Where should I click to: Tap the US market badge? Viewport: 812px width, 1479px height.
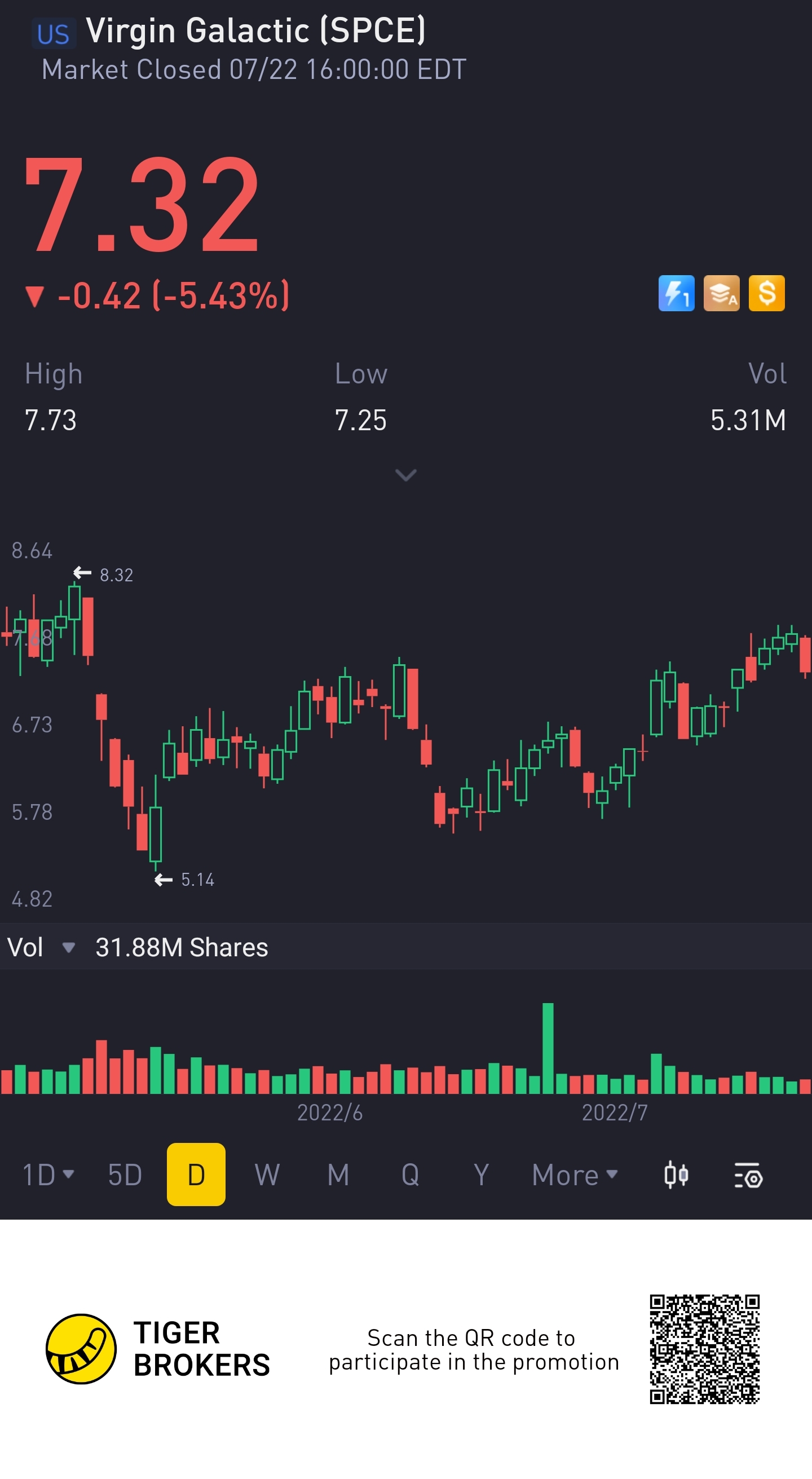pos(54,34)
